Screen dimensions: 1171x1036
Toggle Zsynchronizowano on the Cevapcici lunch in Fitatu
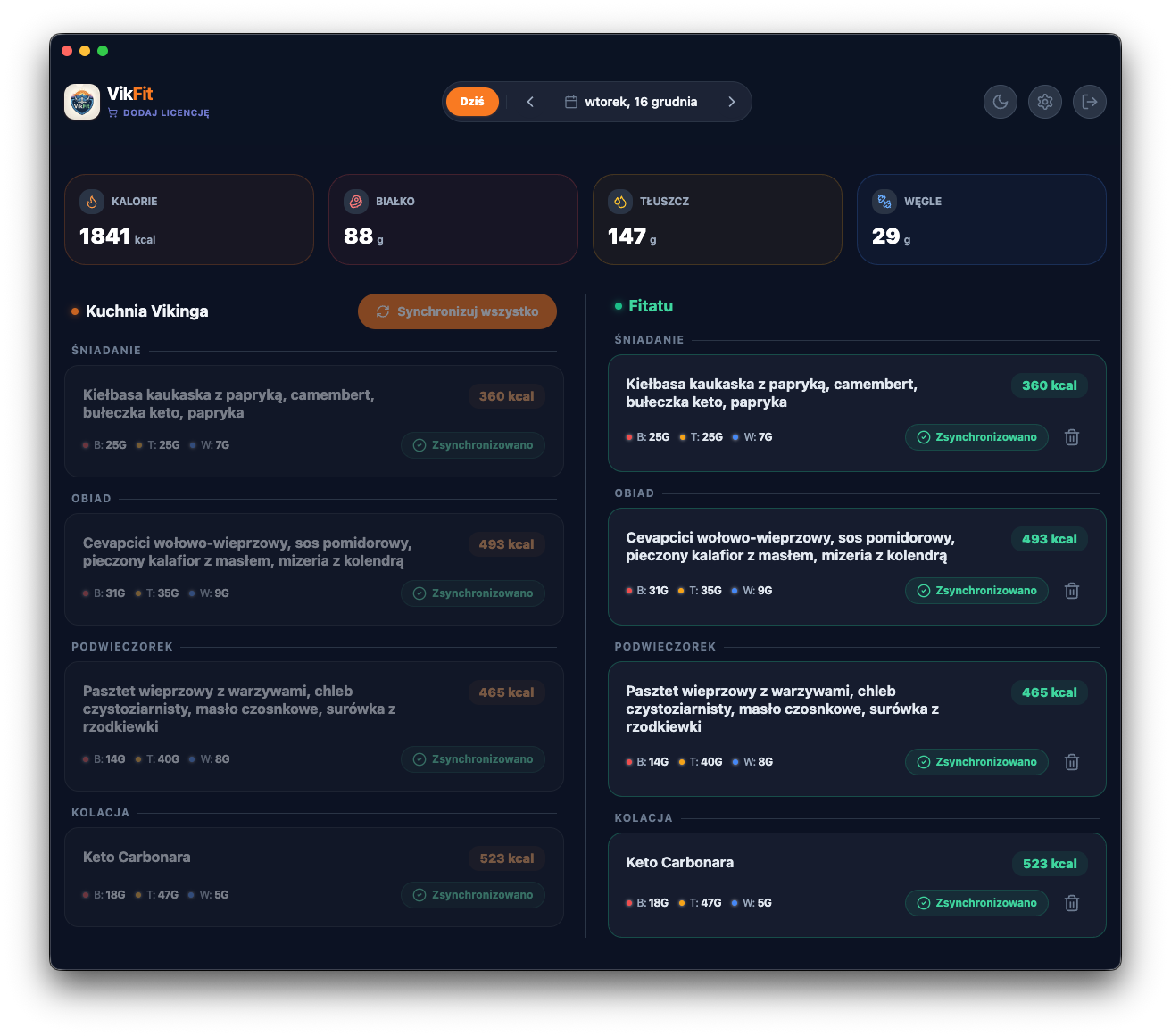(x=976, y=591)
